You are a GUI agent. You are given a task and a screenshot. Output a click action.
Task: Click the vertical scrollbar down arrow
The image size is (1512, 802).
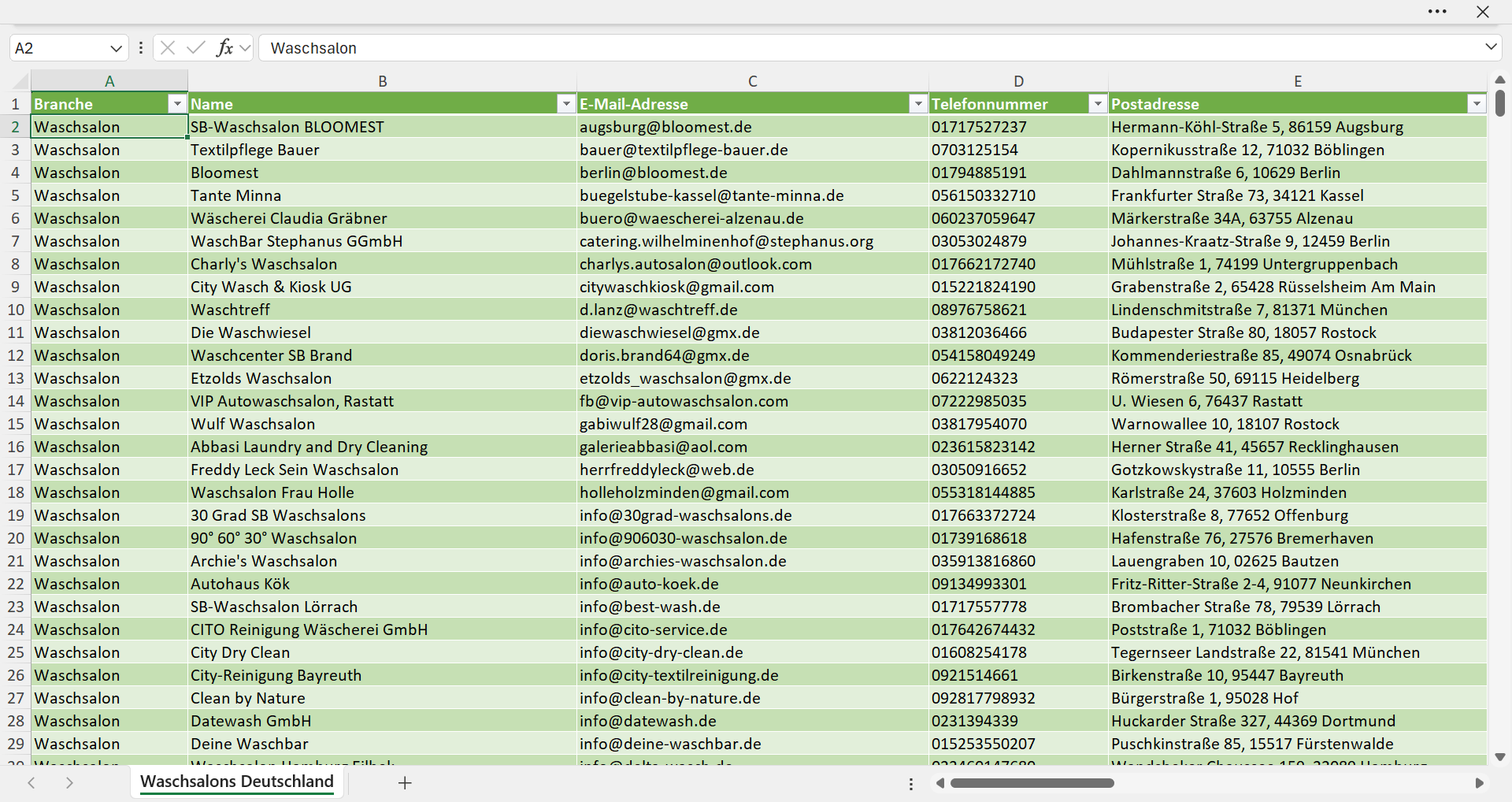pos(1499,757)
